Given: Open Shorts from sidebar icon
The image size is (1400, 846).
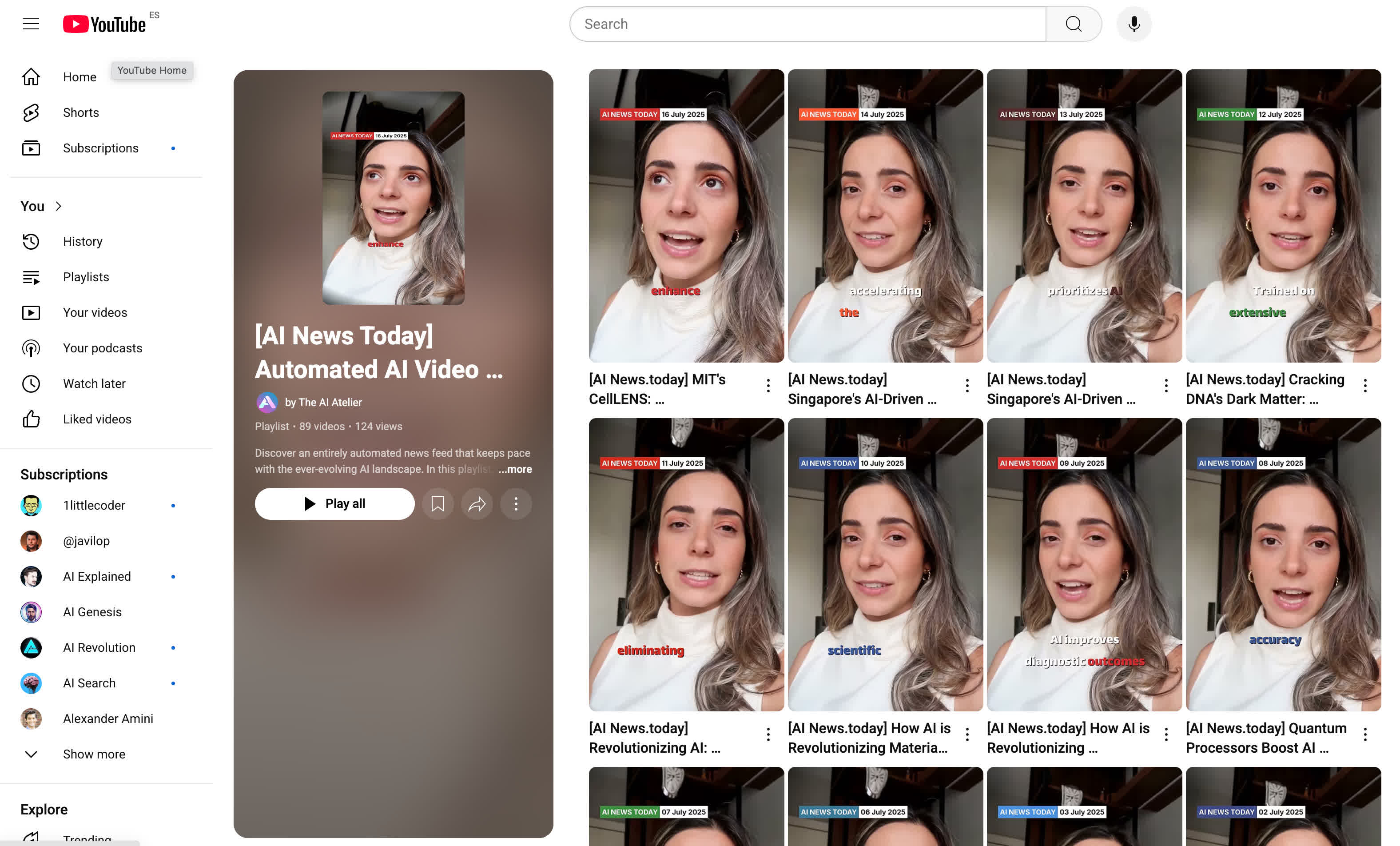Looking at the screenshot, I should pyautogui.click(x=31, y=112).
